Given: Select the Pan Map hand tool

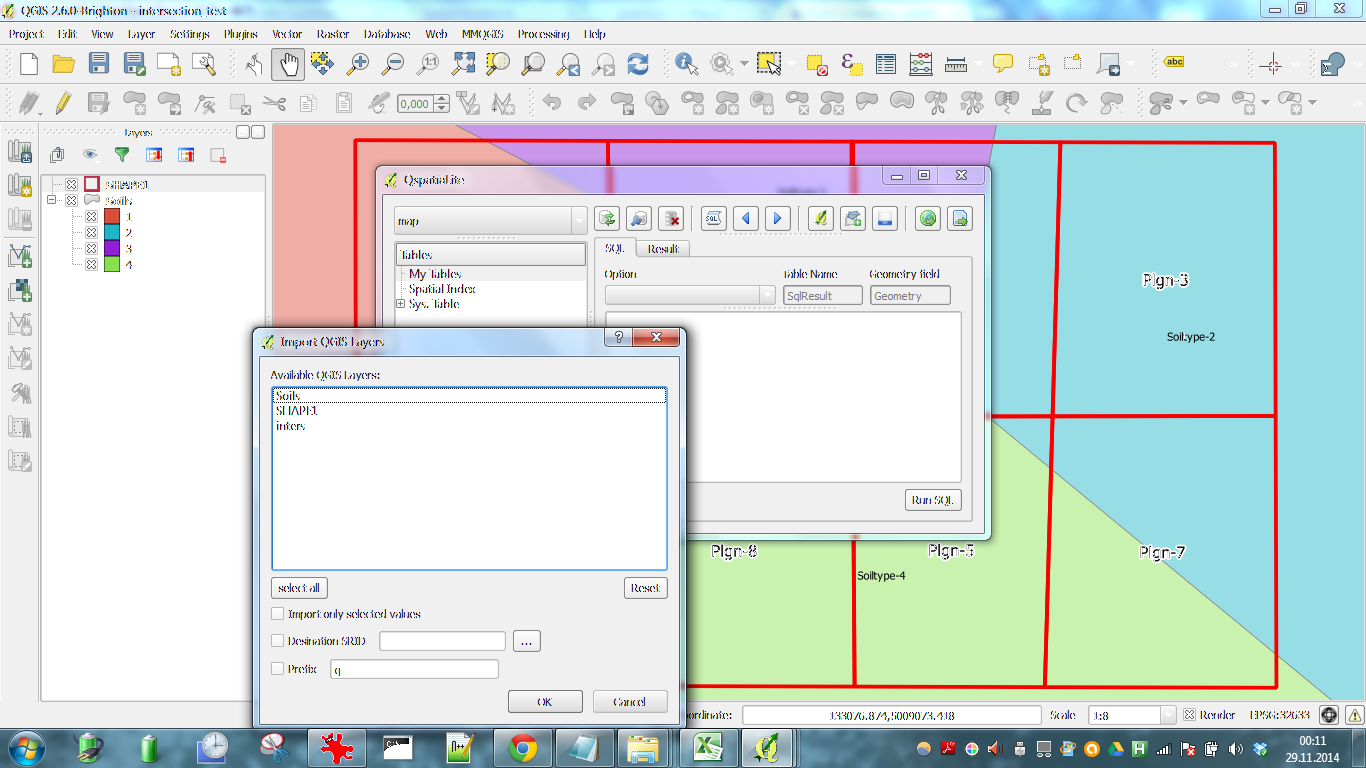Looking at the screenshot, I should (x=288, y=64).
